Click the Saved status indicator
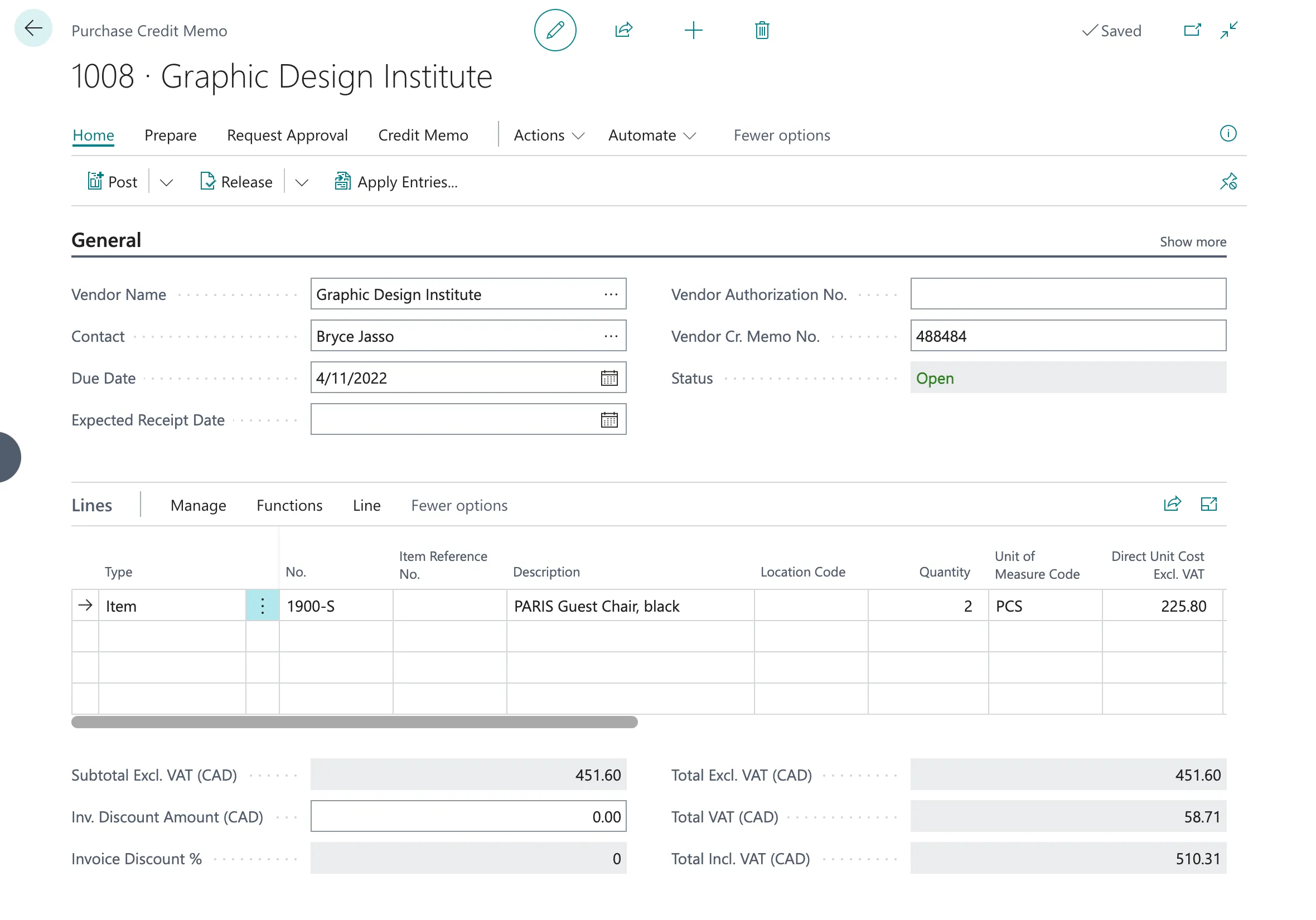The width and height of the screenshot is (1316, 920). click(1112, 30)
